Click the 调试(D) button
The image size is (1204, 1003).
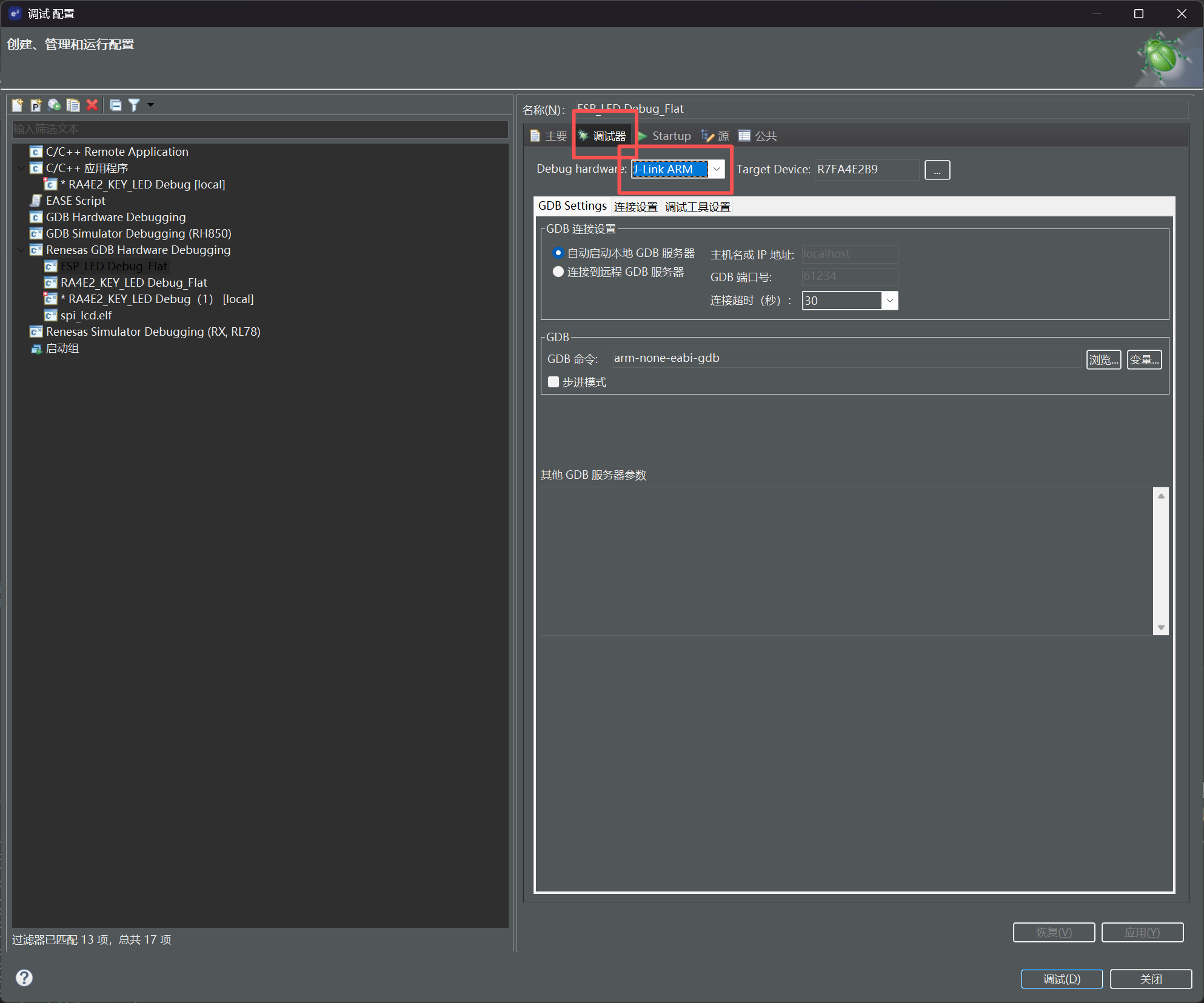tap(1062, 979)
